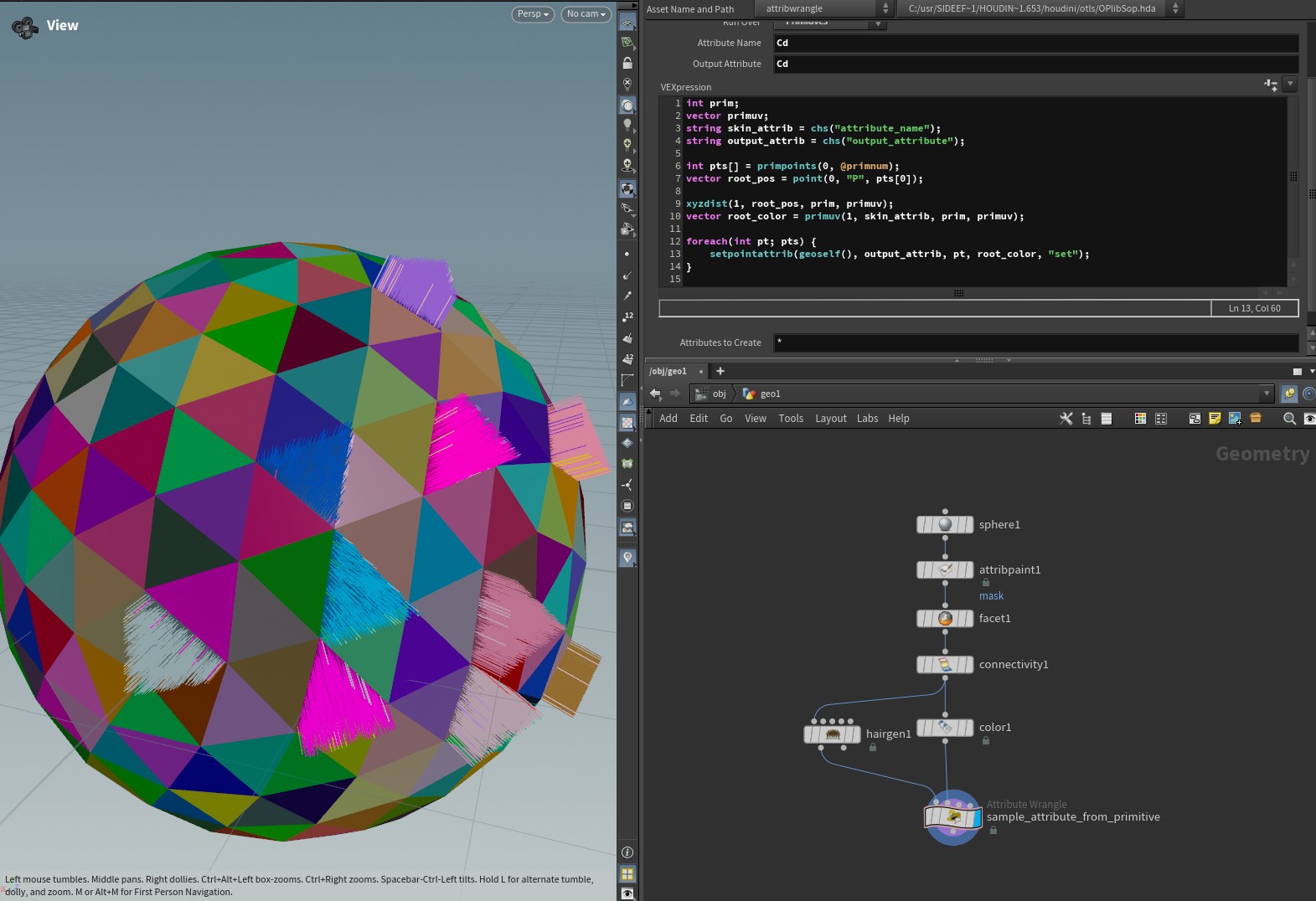Navigate to obj in path bar
The height and width of the screenshot is (901, 1316).
point(712,394)
